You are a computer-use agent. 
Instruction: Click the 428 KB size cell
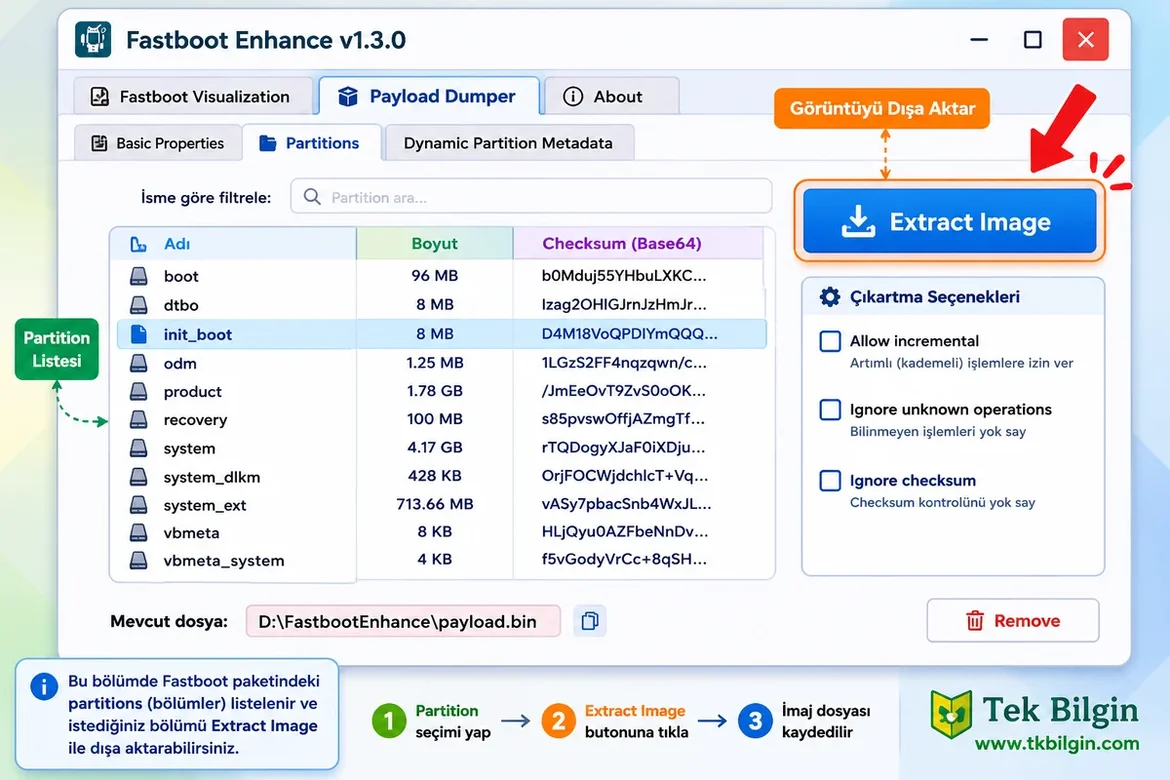point(435,475)
